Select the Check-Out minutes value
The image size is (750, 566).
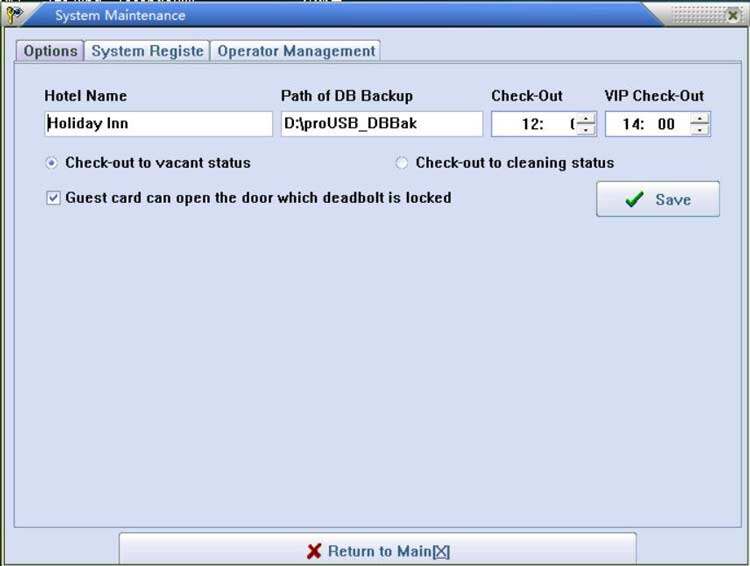tap(571, 125)
